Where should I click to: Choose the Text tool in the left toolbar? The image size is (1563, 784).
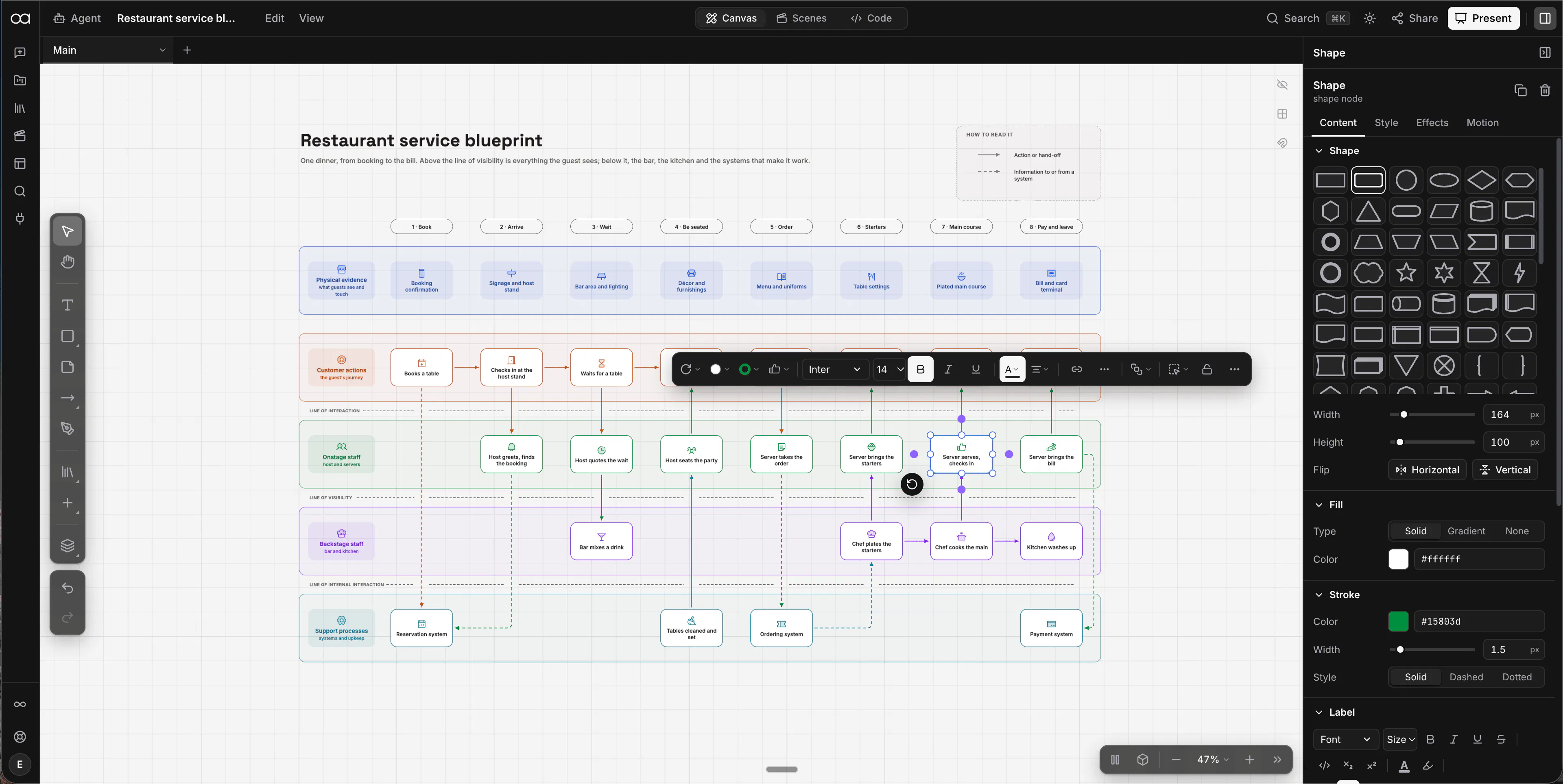pyautogui.click(x=68, y=305)
